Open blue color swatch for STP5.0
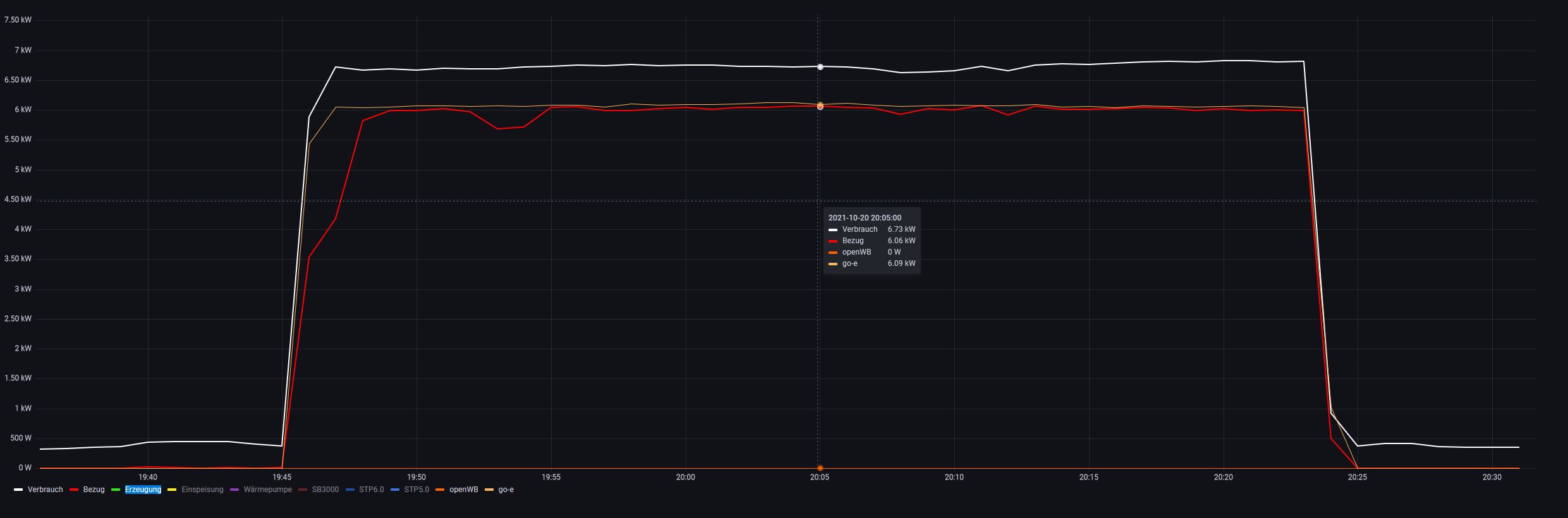Viewport: 1568px width, 518px height. click(x=395, y=490)
